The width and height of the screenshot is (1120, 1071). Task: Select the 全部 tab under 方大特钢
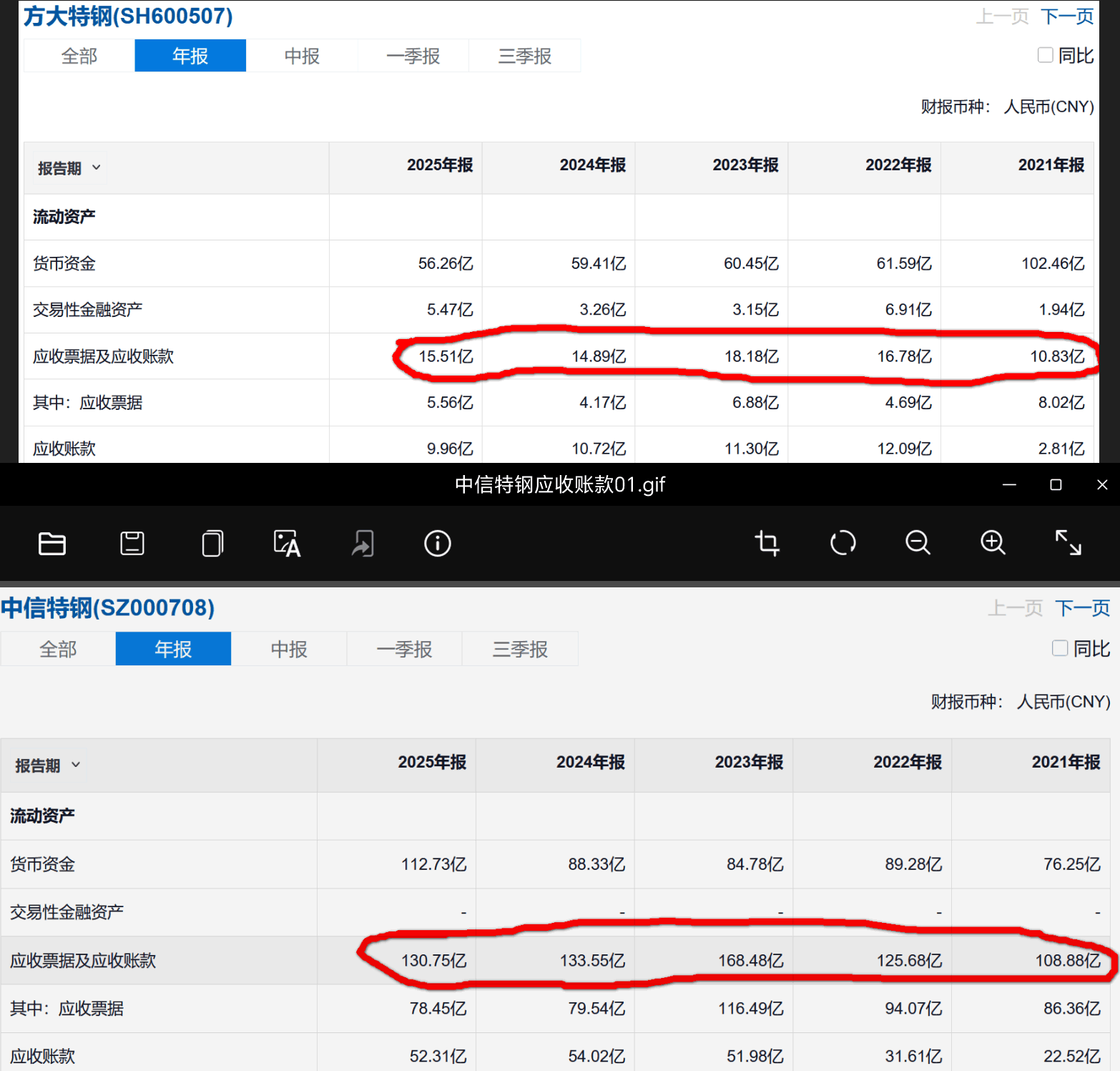79,56
